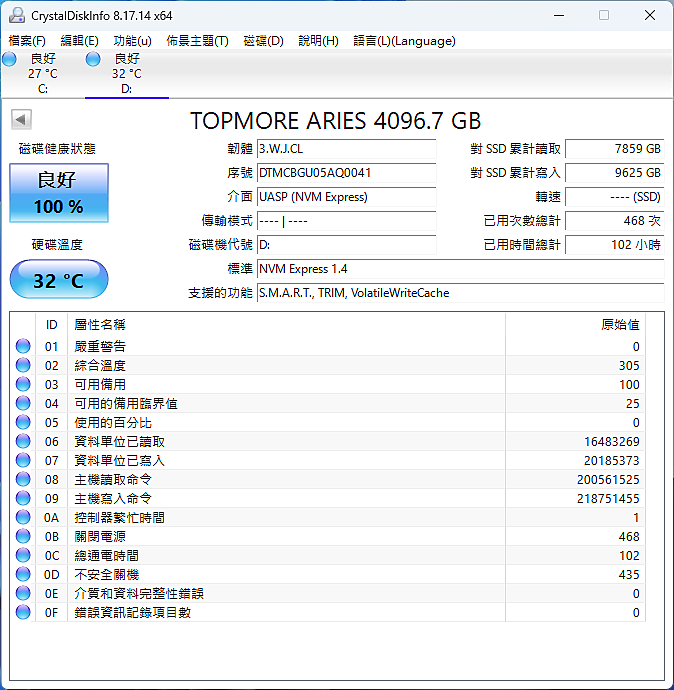The image size is (674, 690).
Task: Click the status orb for attribute 02 綜合溫度
Action: (x=23, y=365)
